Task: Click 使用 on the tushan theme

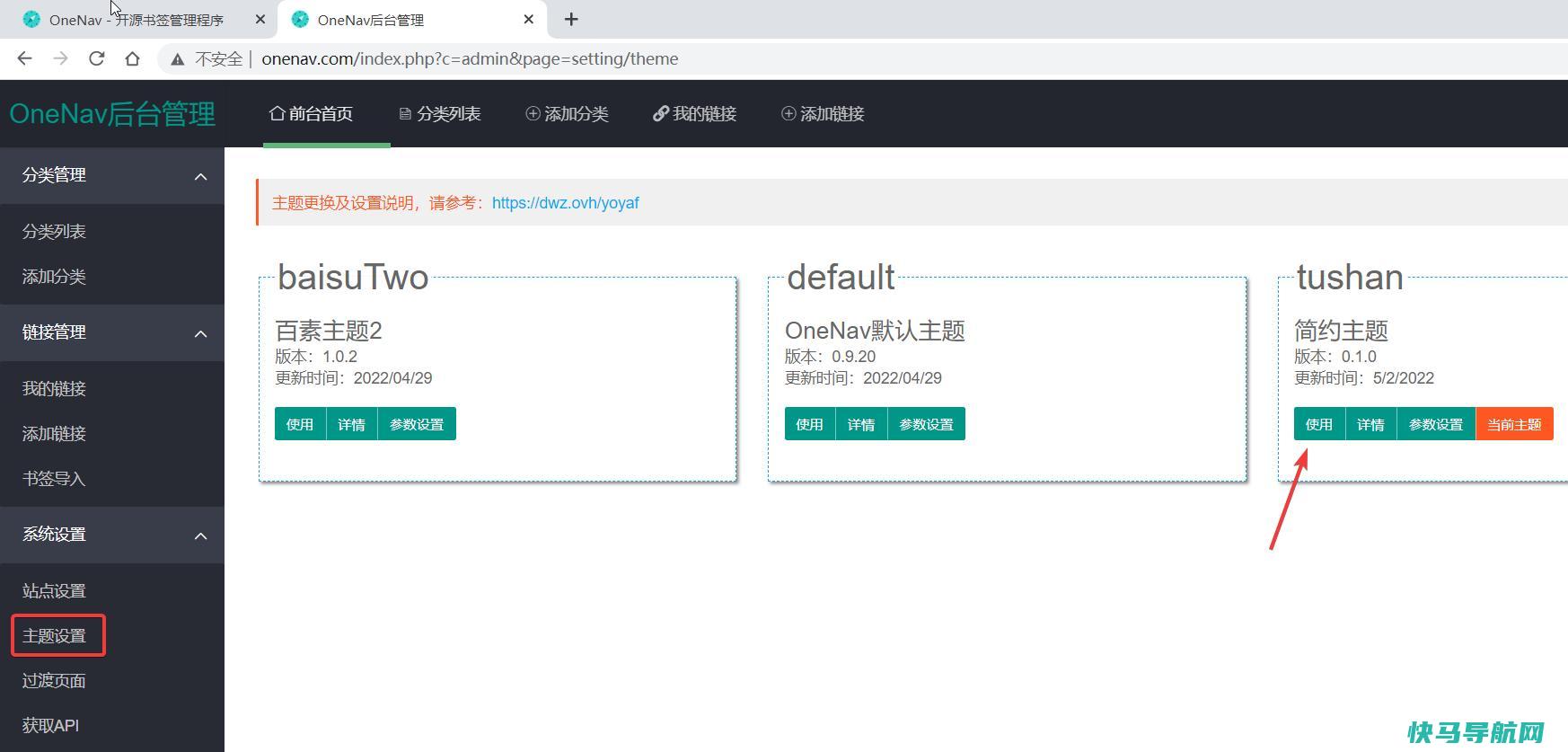Action: [1319, 424]
